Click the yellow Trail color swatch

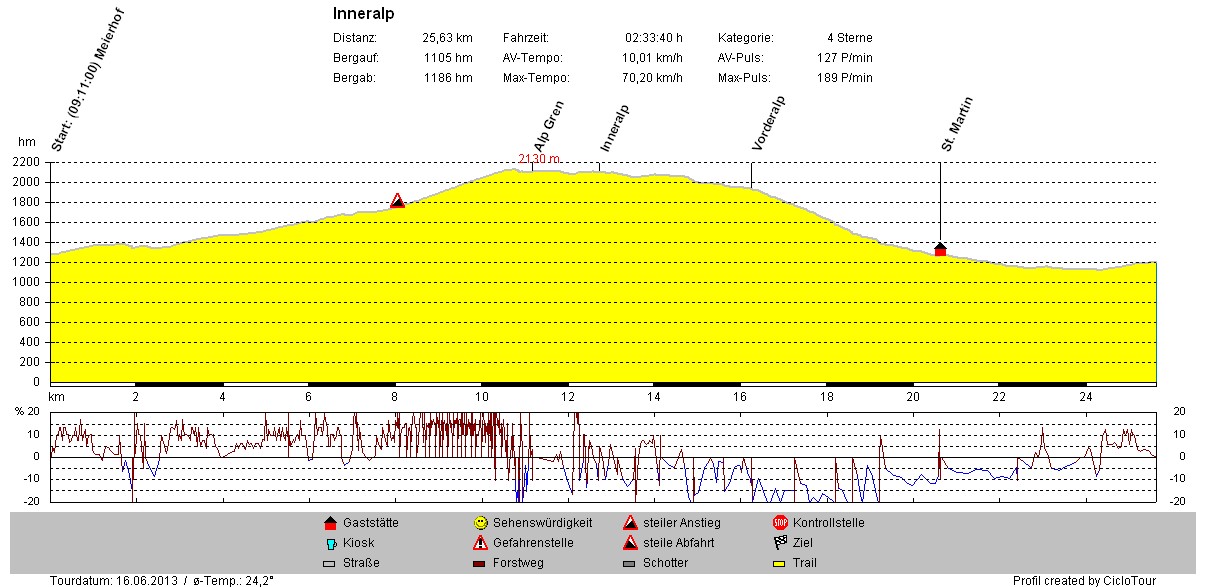(x=780, y=563)
